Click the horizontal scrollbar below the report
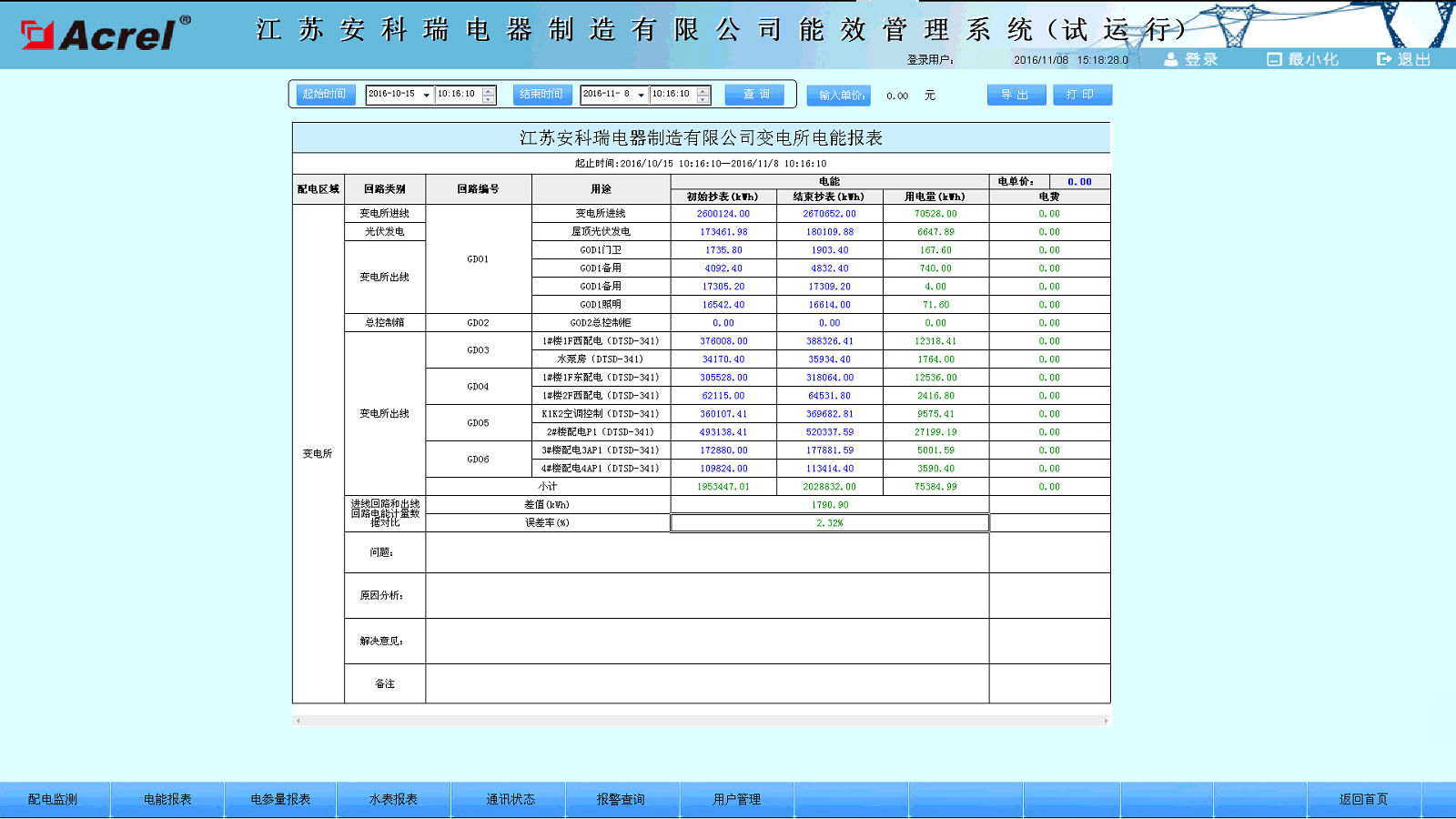Screen dimensions: 1456x819 tap(701, 721)
